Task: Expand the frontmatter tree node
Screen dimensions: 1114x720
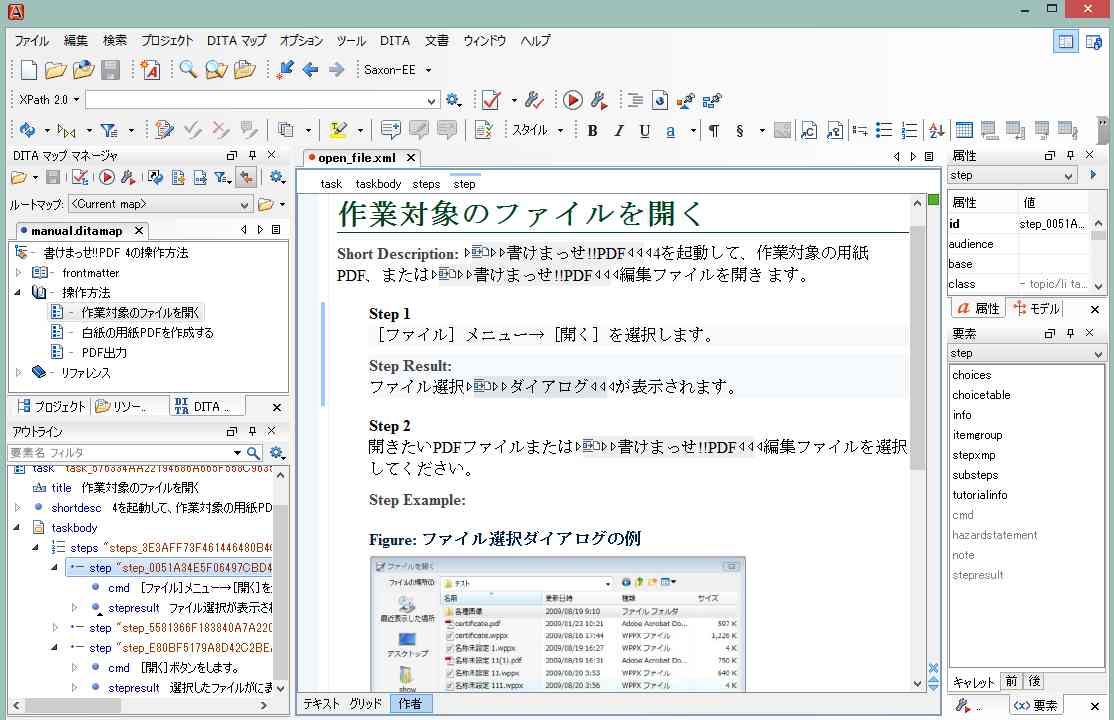Action: coord(18,273)
